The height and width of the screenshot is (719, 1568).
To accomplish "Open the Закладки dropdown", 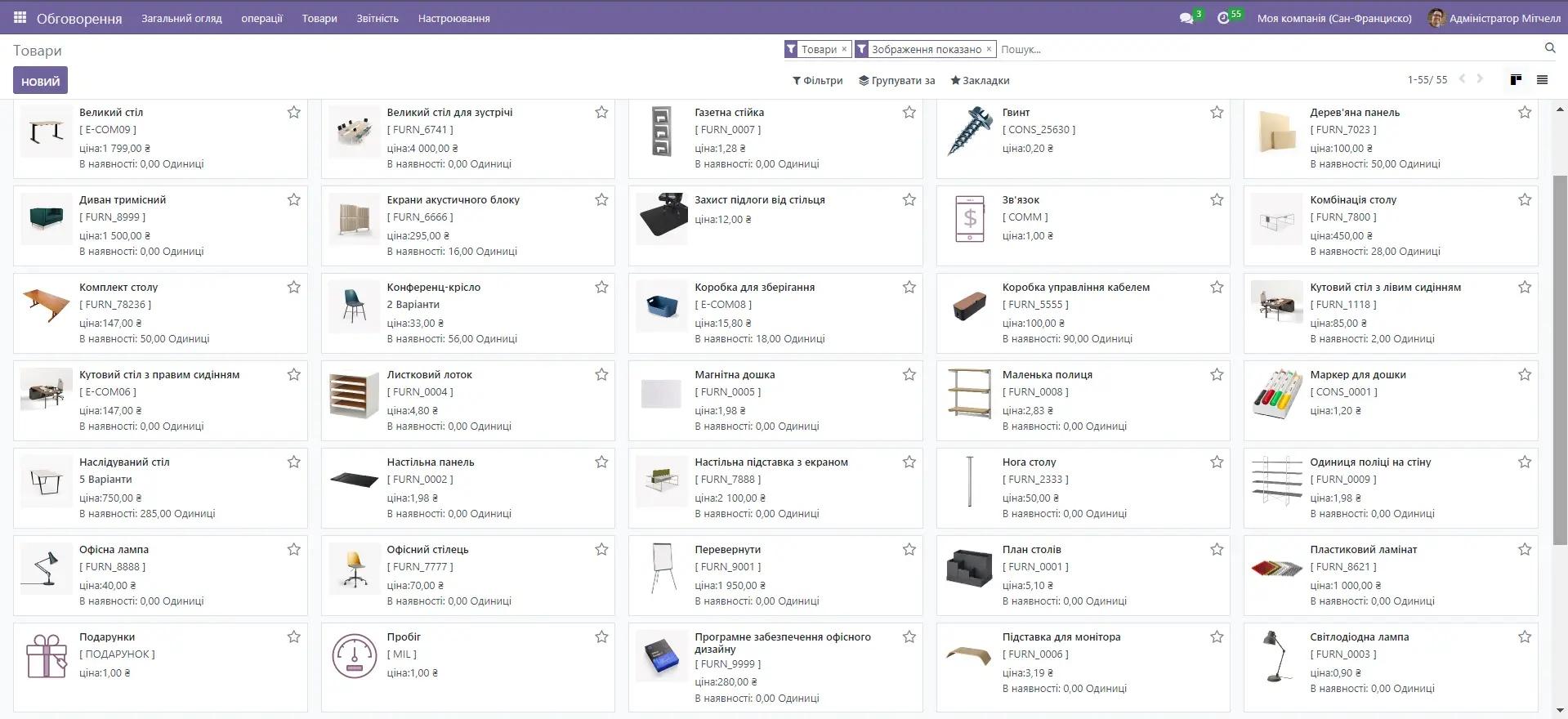I will click(x=980, y=81).
